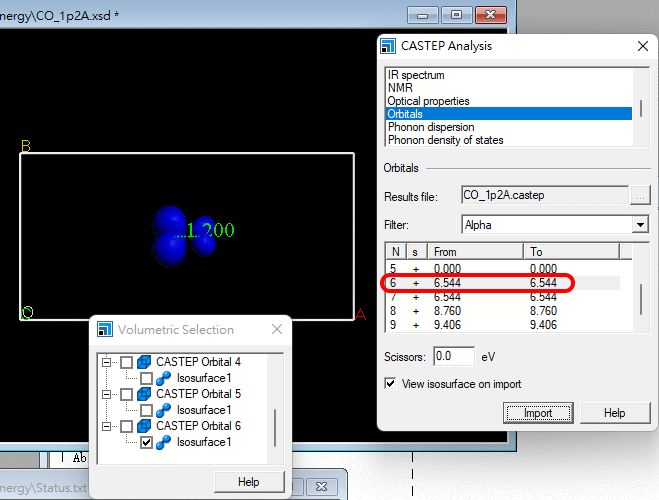Select Optical properties in analysis list
Screen dimensions: 659x500
point(428,101)
